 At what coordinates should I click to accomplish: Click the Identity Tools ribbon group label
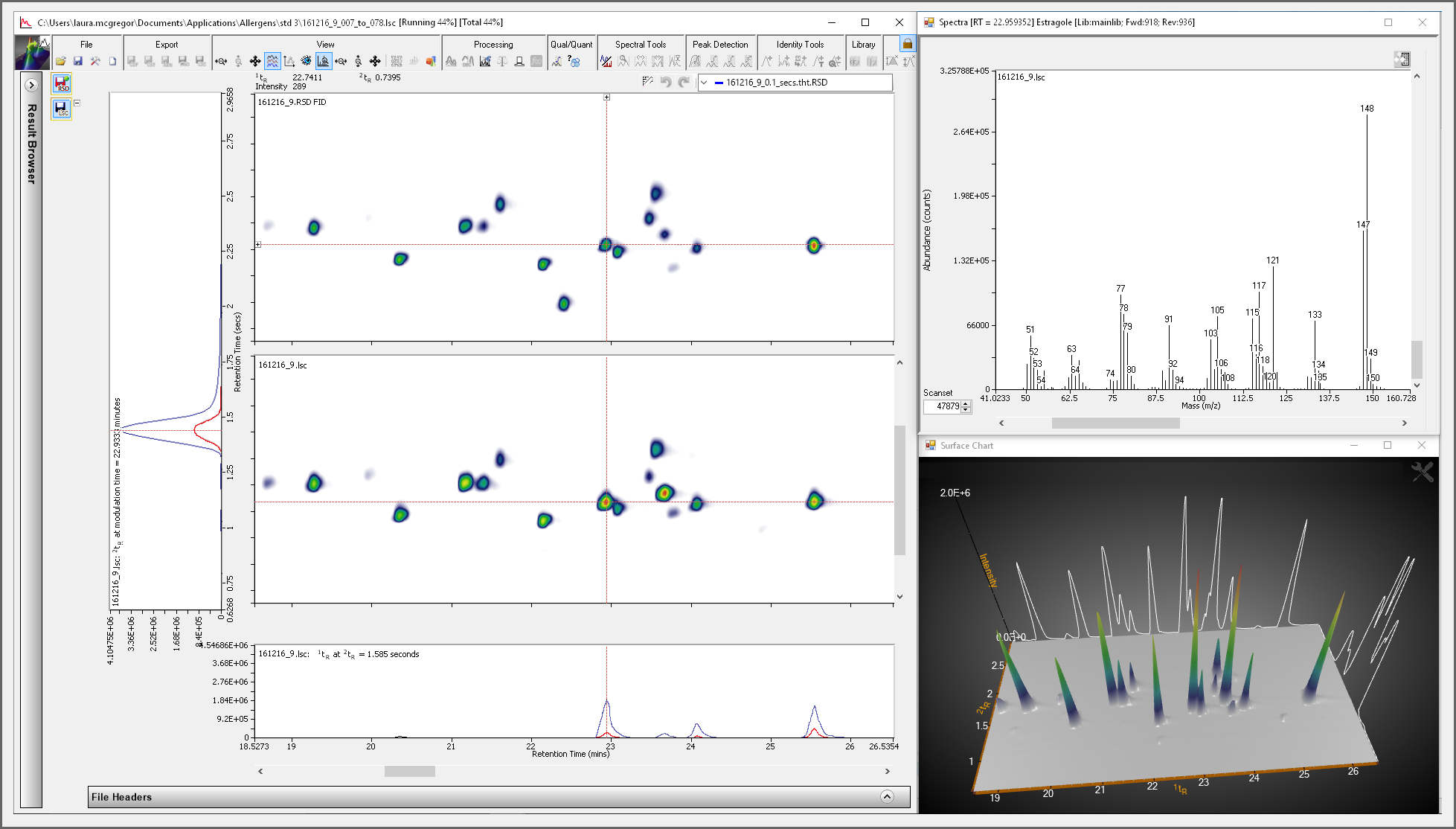800,45
